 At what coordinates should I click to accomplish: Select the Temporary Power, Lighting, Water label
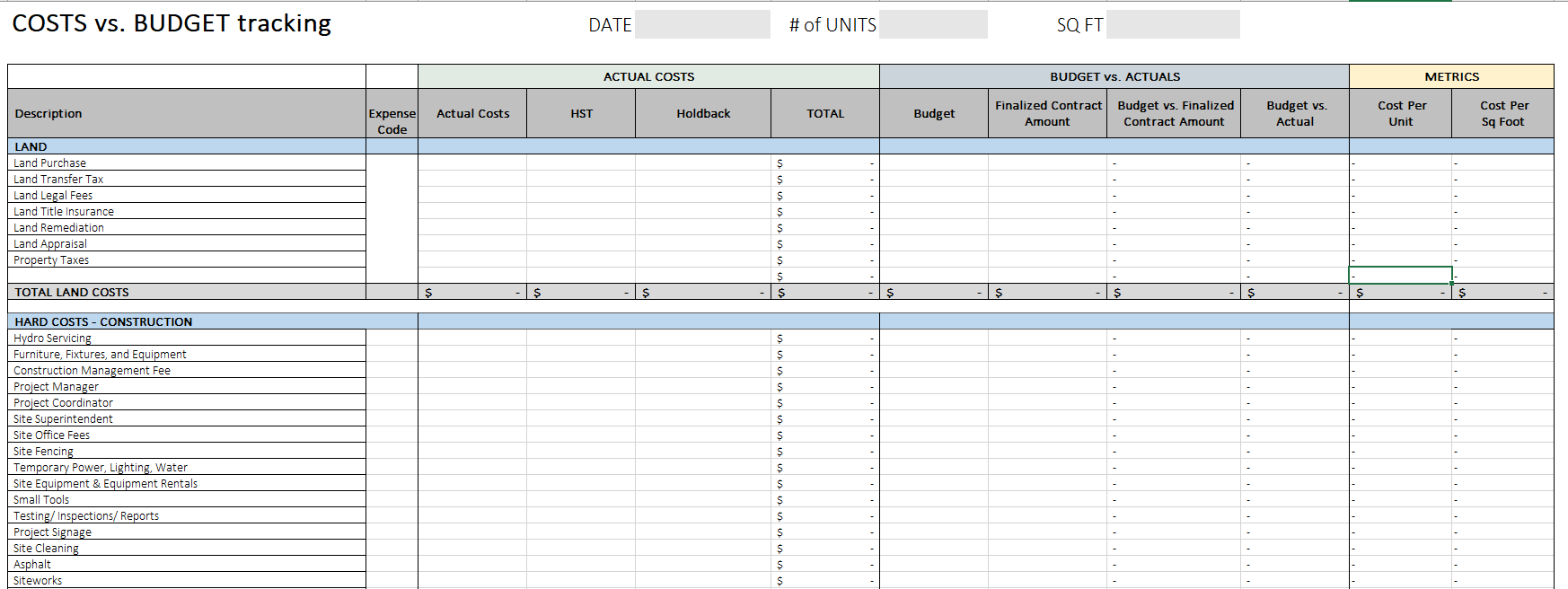101,467
